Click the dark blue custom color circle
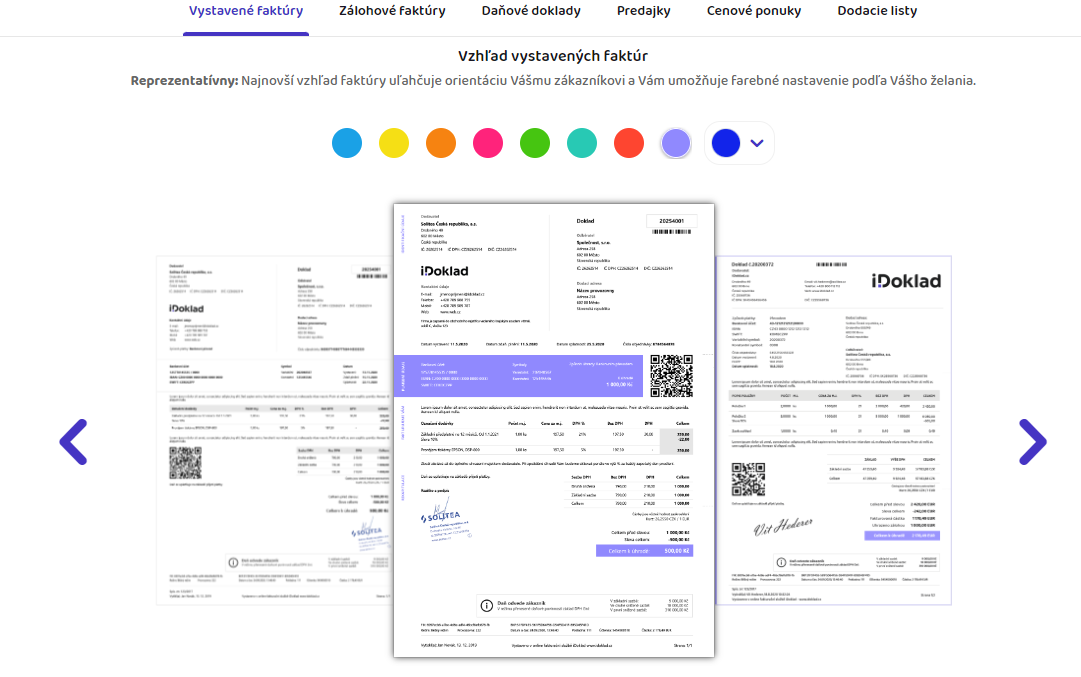Viewport: 1081px width, 677px height. point(725,143)
